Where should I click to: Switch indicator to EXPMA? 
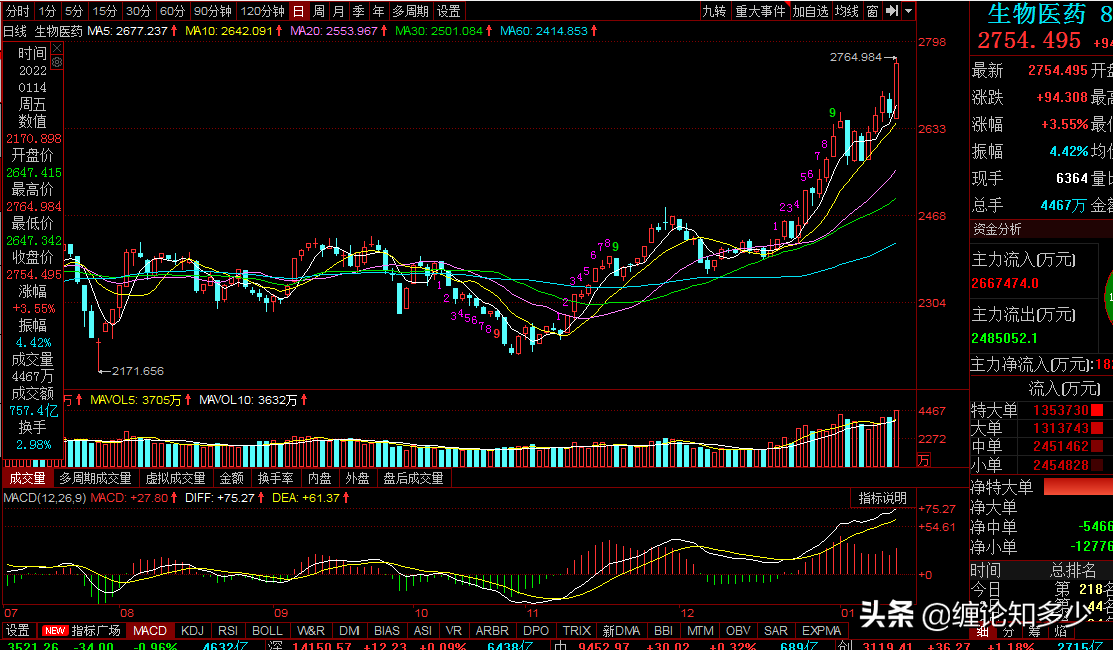pos(821,630)
